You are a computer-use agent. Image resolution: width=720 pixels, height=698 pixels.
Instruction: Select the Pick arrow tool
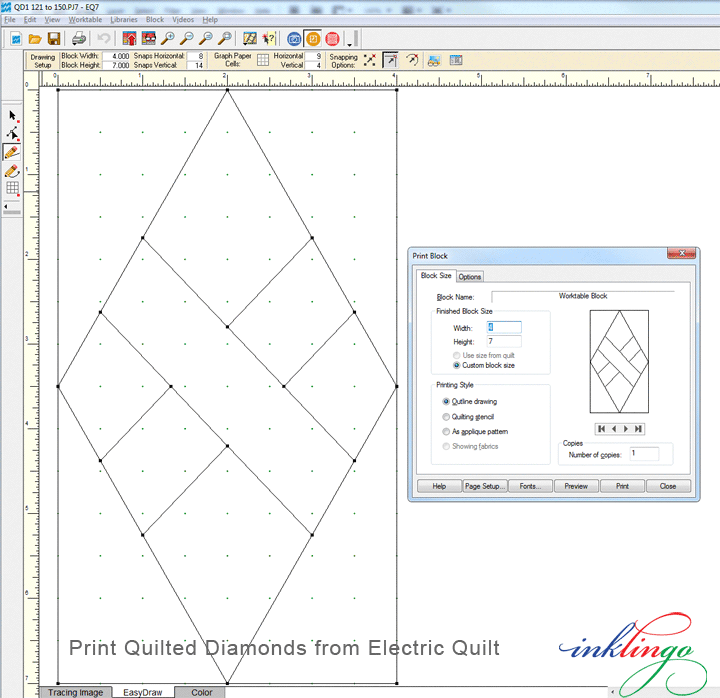point(12,116)
